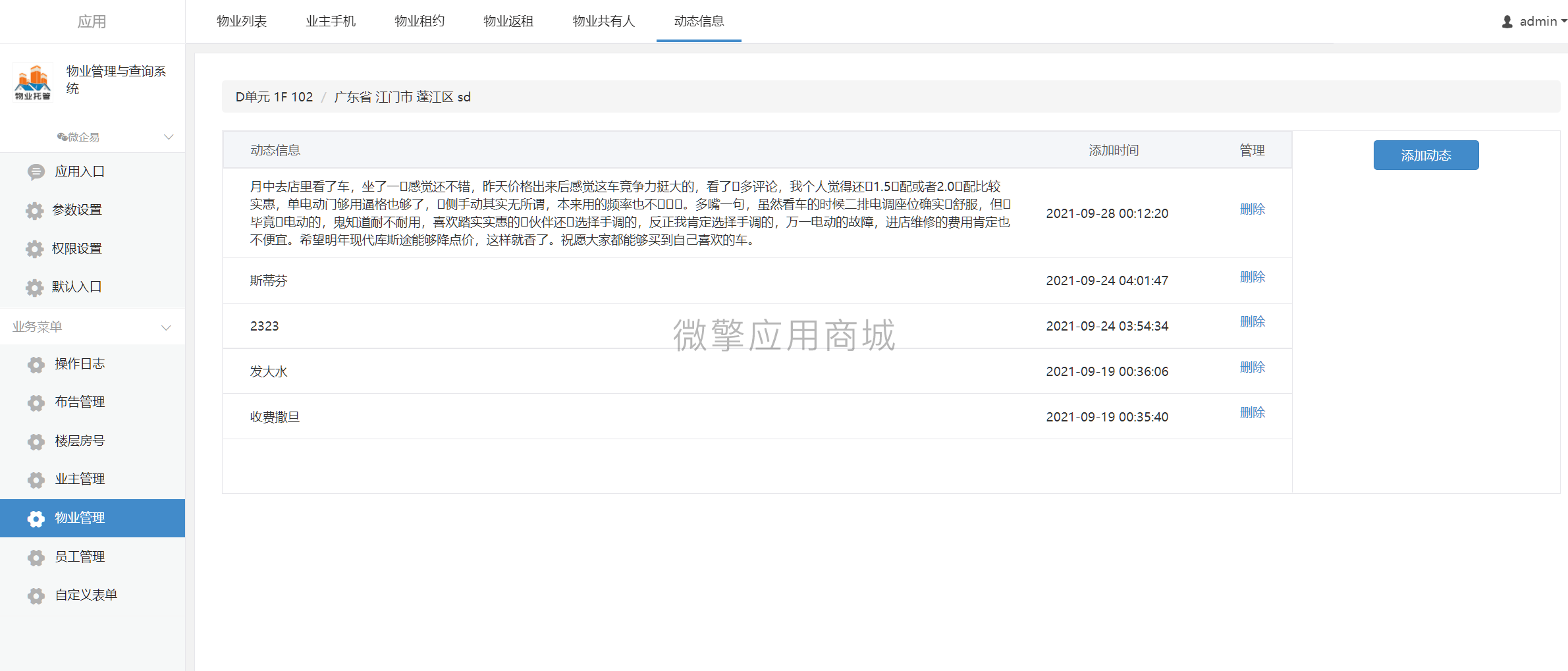Delete the 收费撒旦 entry
Viewport: 1568px width, 671px height.
point(1252,413)
